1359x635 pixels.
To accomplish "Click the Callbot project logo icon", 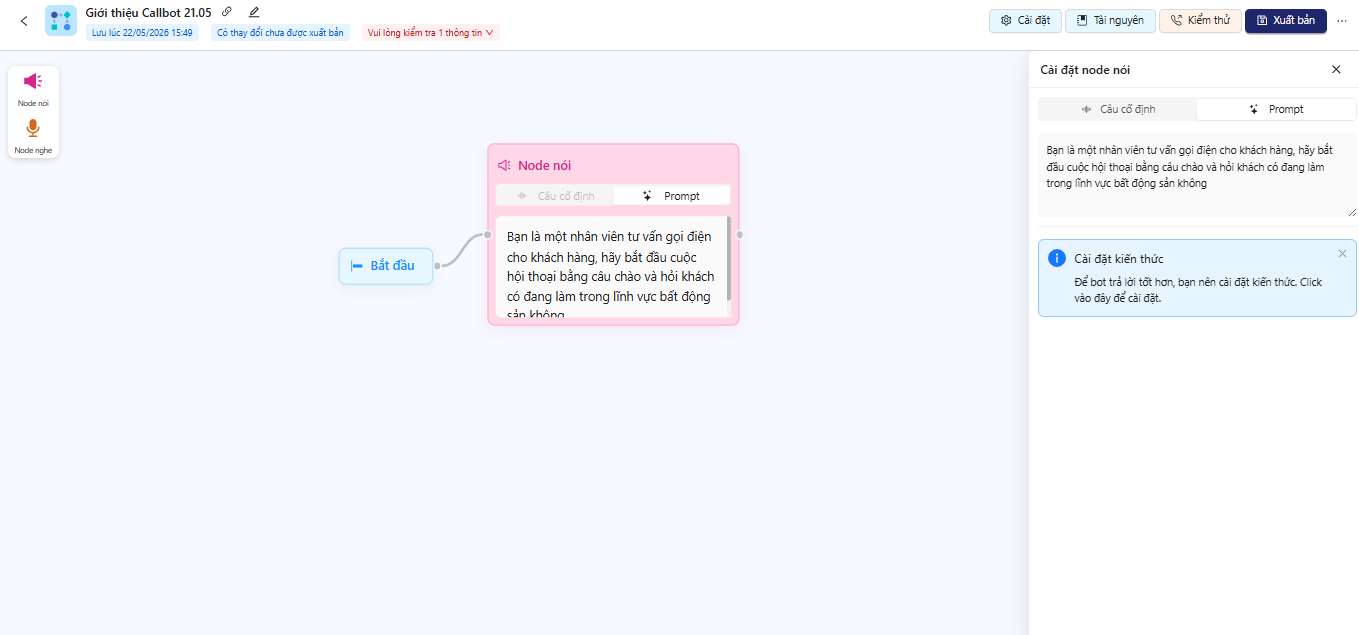I will pyautogui.click(x=61, y=21).
